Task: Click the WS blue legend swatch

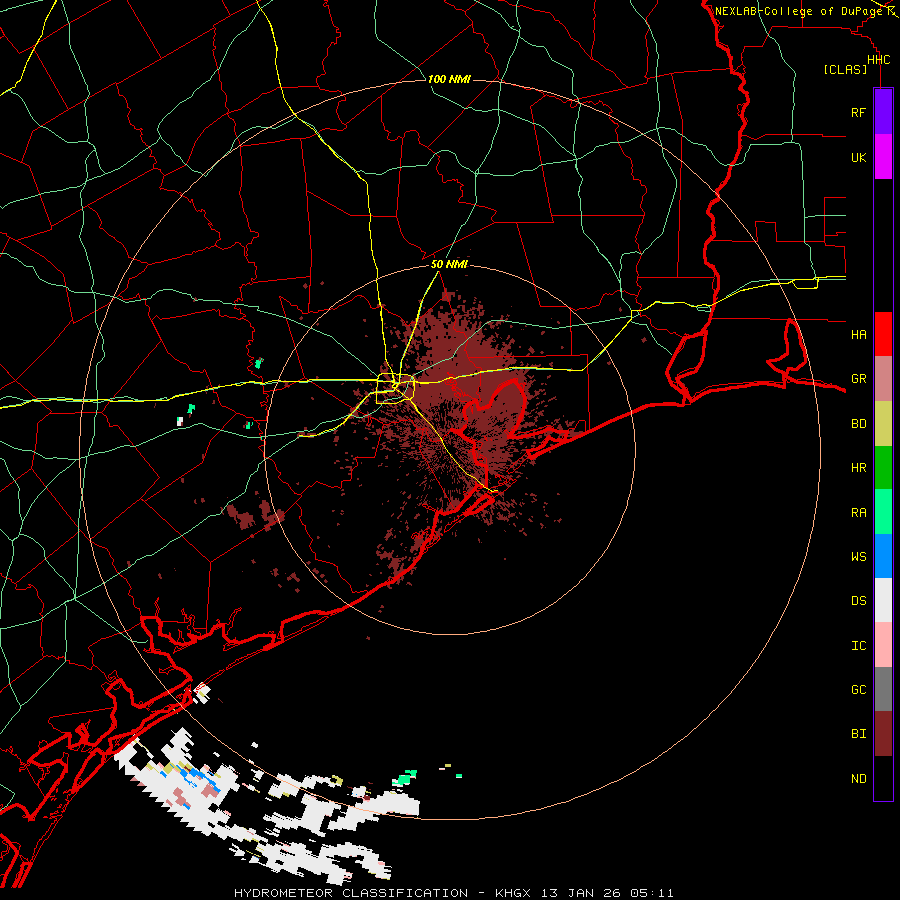Action: 883,556
